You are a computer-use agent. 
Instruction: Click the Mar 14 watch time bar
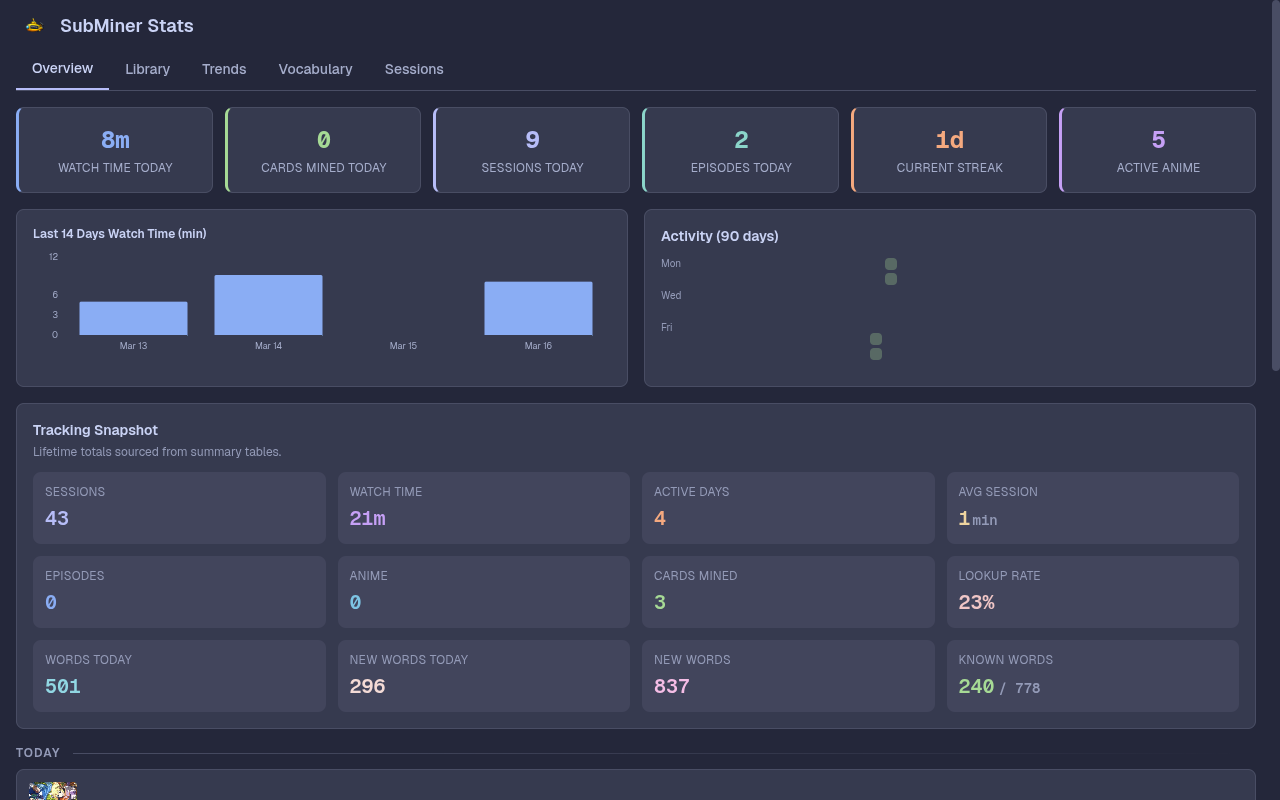(268, 305)
